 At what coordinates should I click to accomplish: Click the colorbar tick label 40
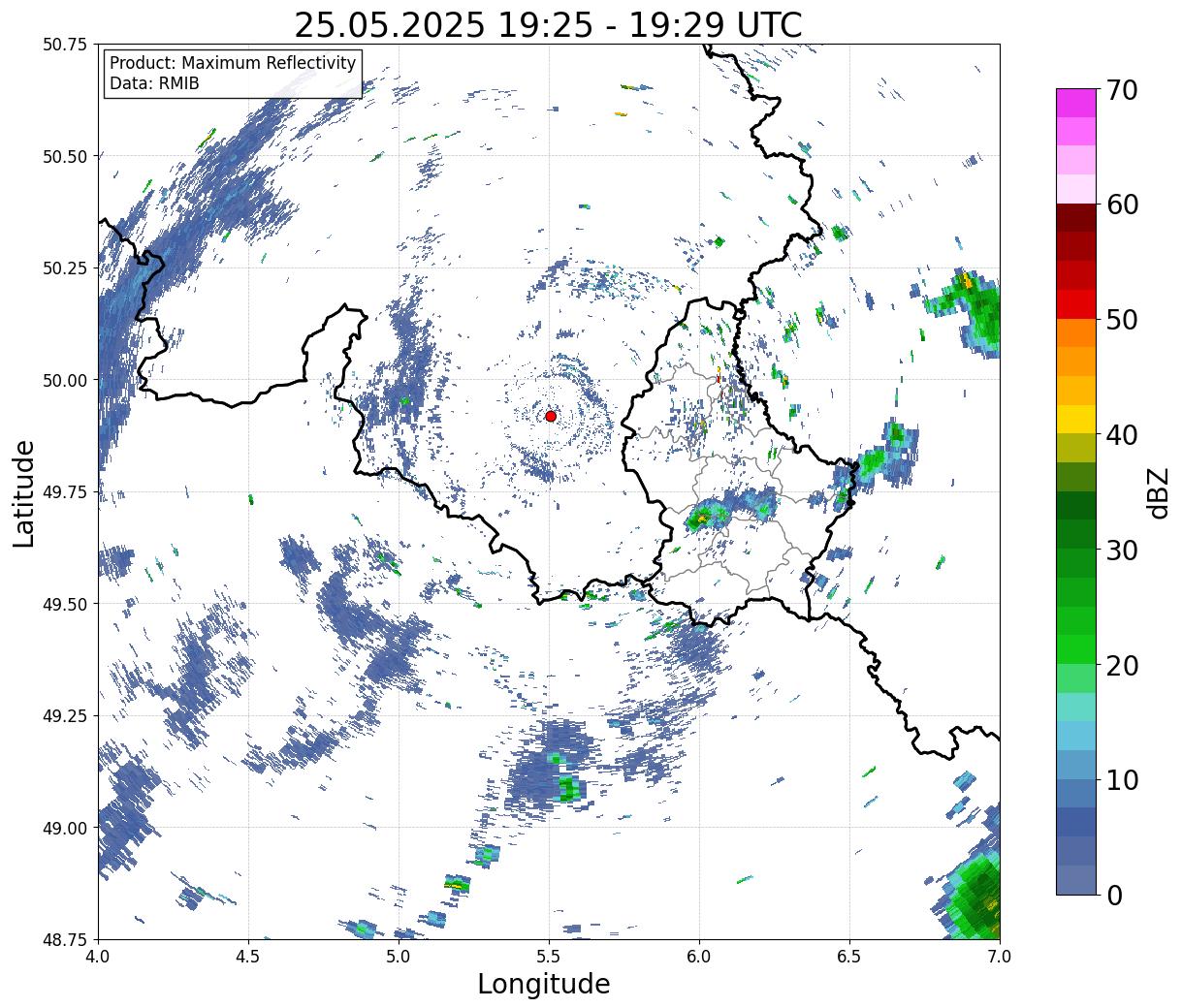pyautogui.click(x=1121, y=435)
